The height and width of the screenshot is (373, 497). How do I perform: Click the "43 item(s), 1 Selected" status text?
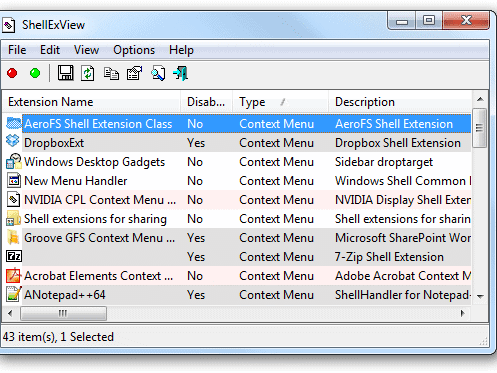click(58, 337)
